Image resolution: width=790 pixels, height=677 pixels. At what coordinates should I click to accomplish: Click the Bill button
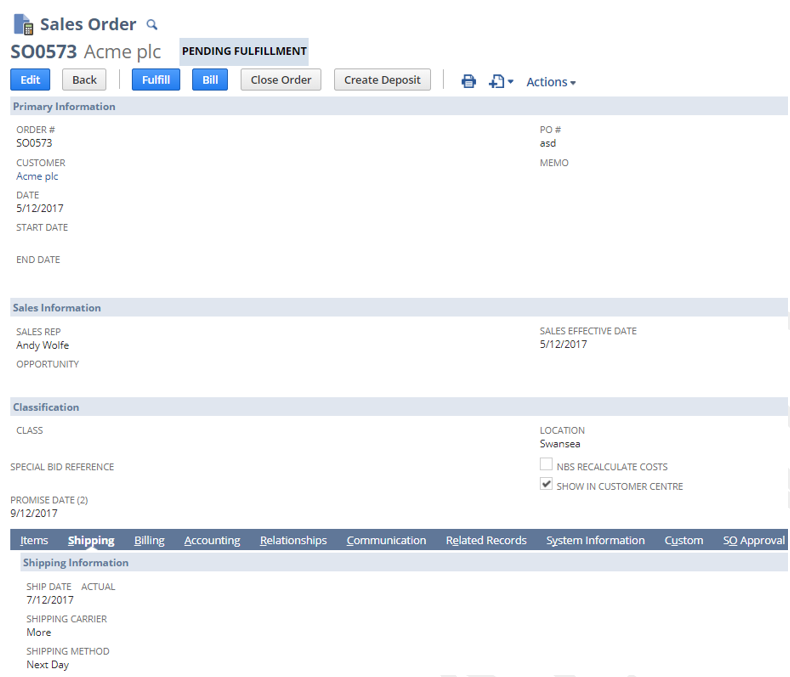tap(209, 80)
